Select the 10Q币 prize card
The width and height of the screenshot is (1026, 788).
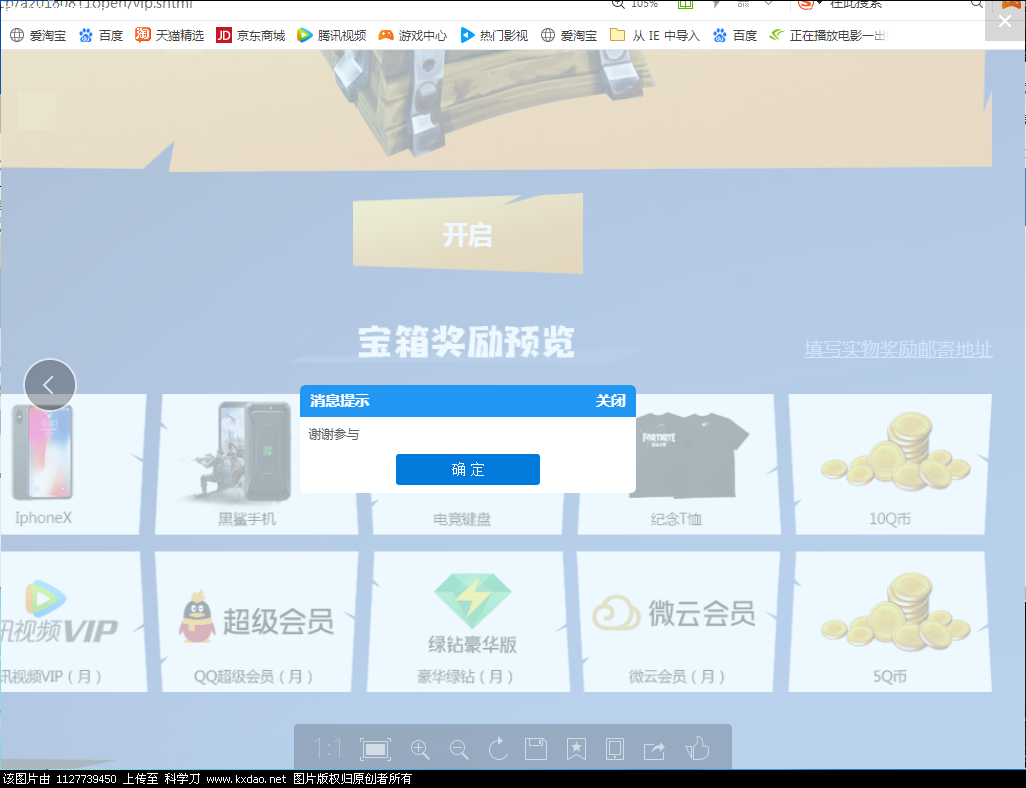coord(890,464)
